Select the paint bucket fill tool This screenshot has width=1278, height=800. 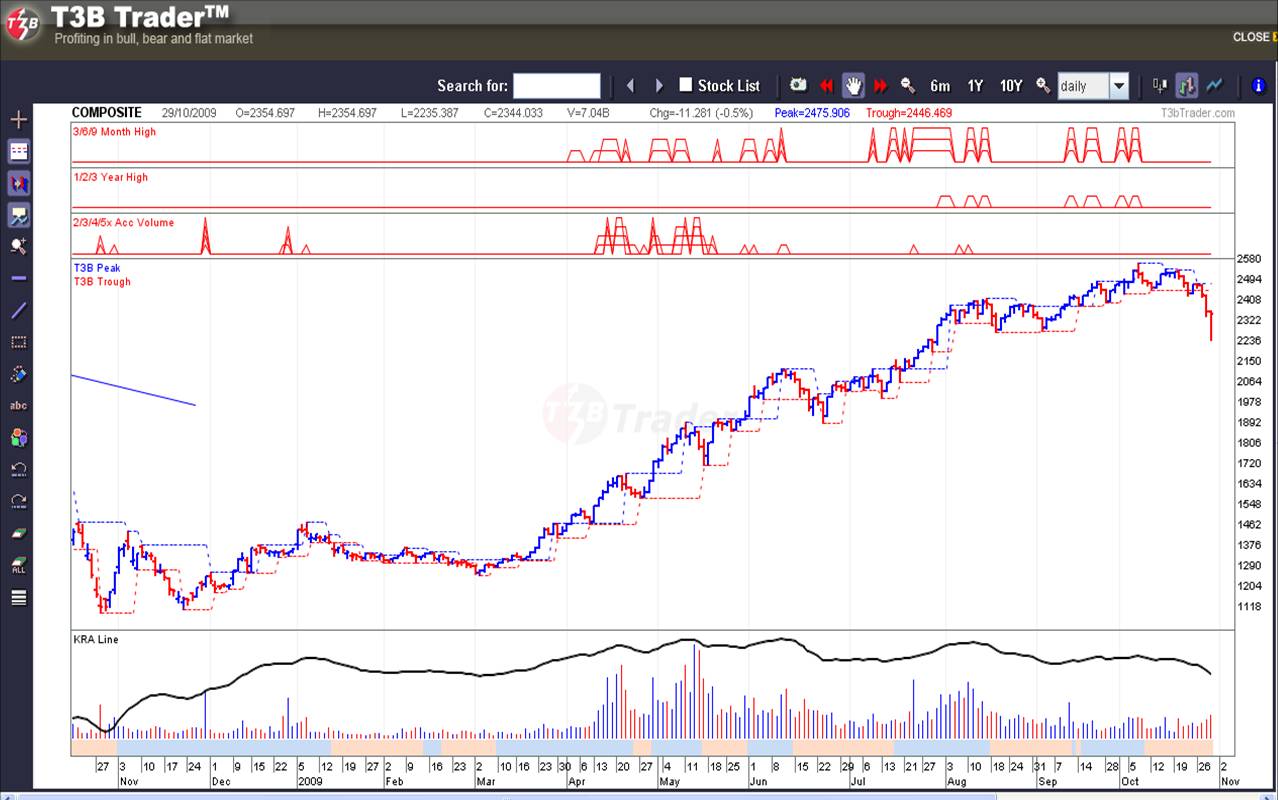(18, 374)
